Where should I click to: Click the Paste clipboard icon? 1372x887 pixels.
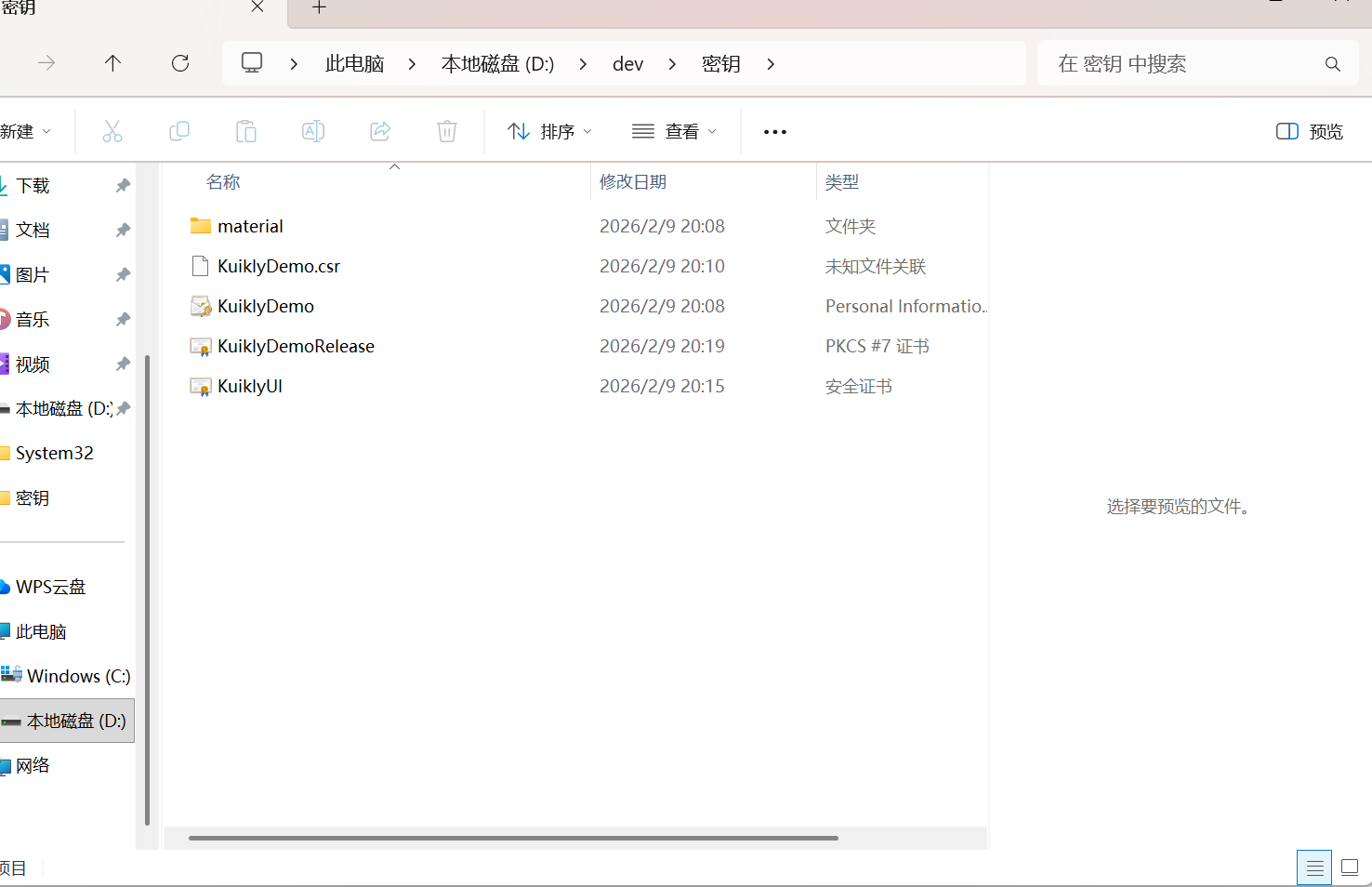(x=246, y=132)
